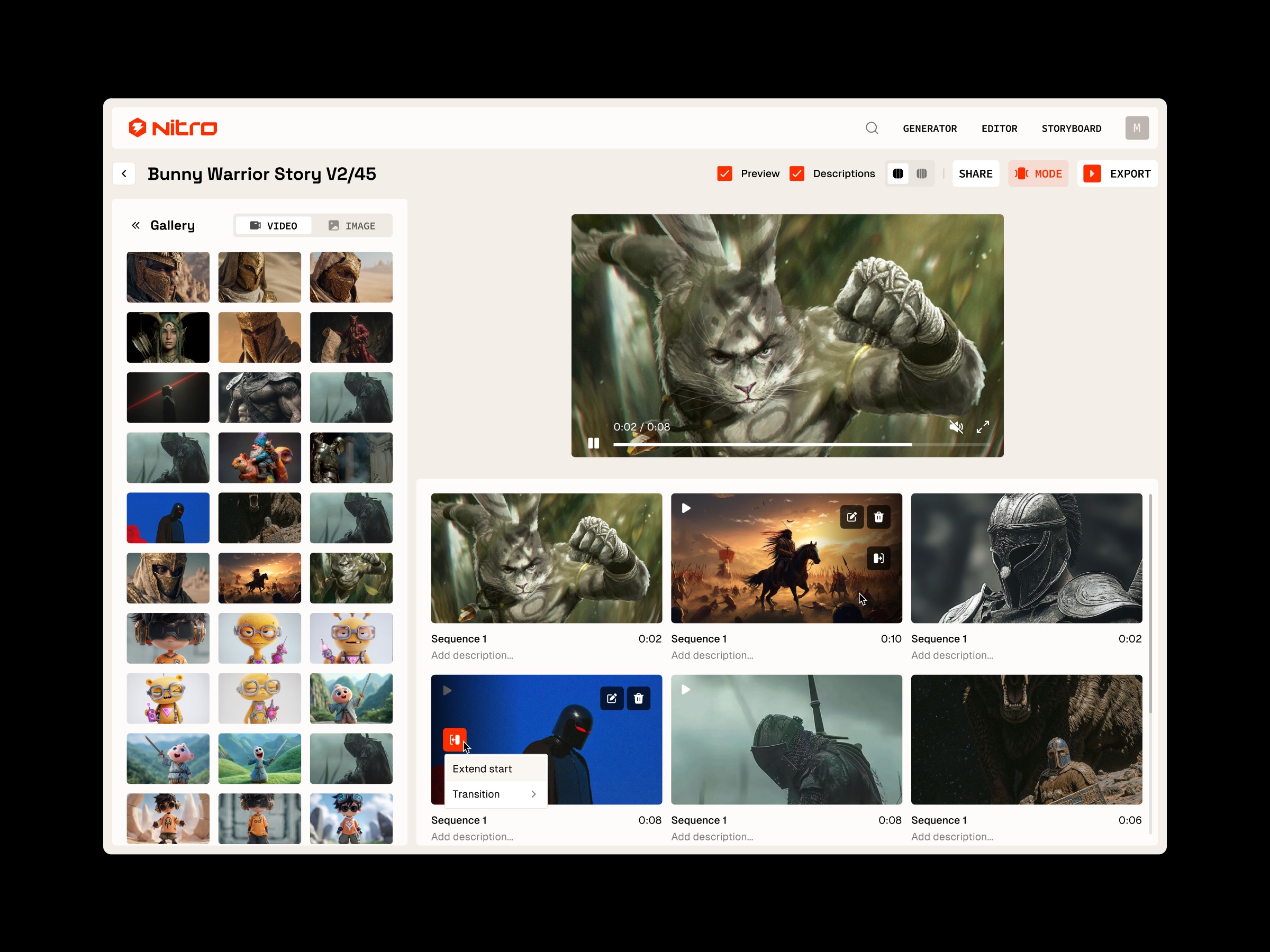Click the red extend-start icon on the blue clip
The width and height of the screenshot is (1270, 952).
(454, 740)
